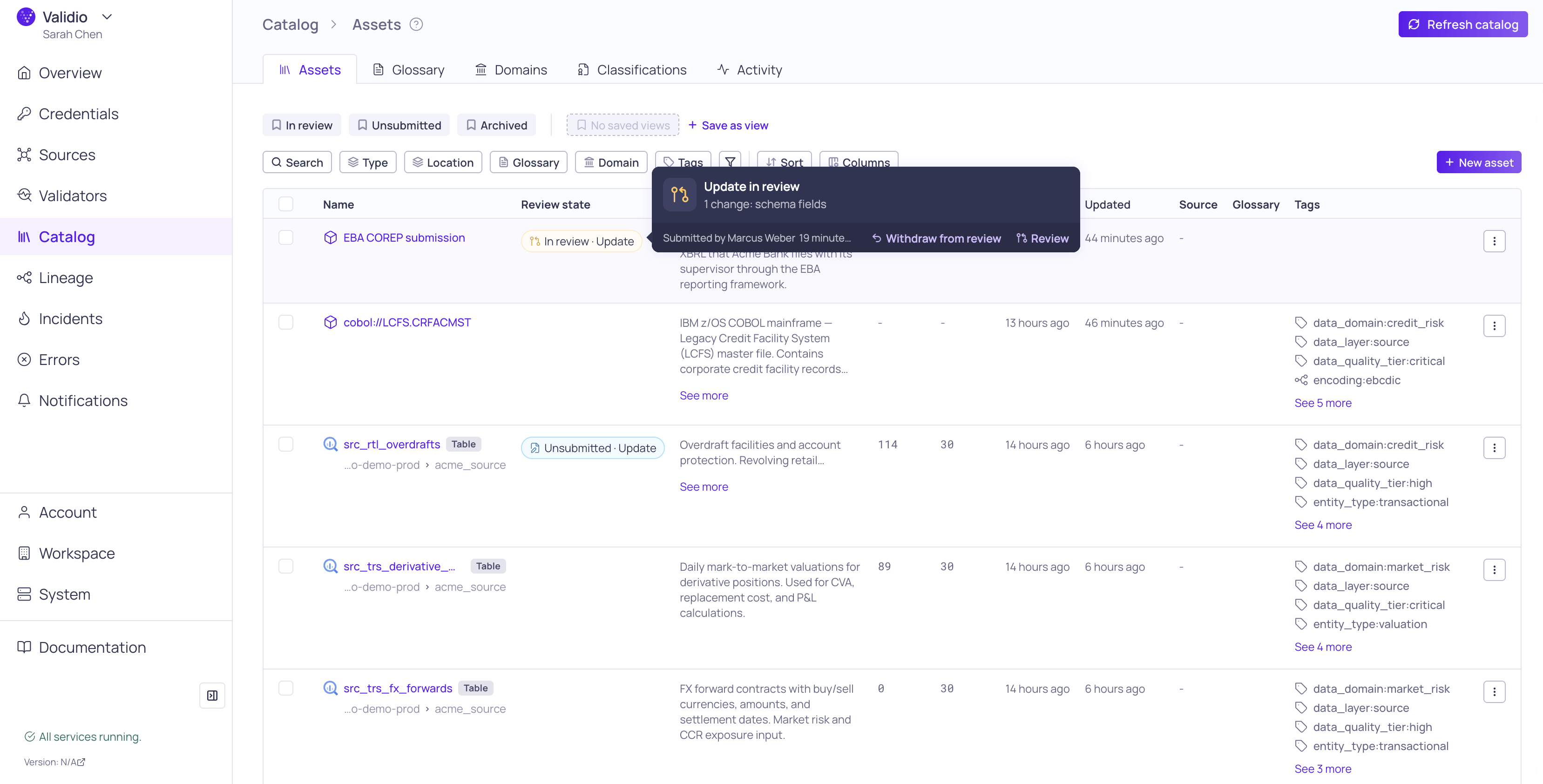
Task: Check the src_trs_fx_forwards row checkbox
Action: click(286, 688)
